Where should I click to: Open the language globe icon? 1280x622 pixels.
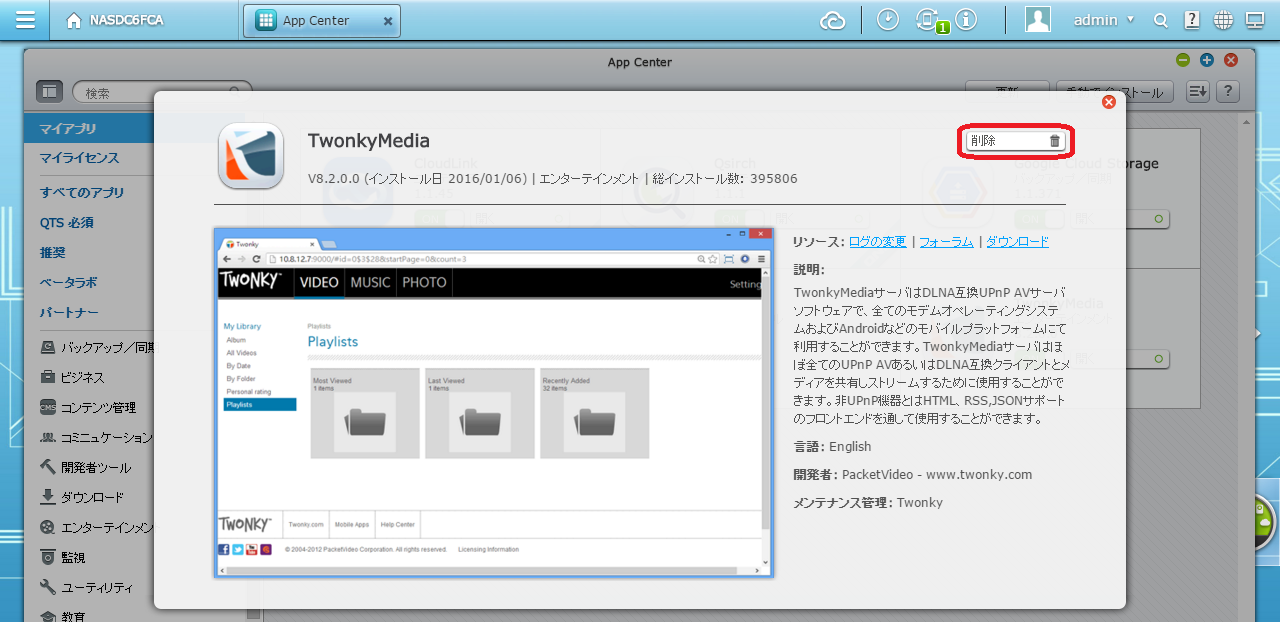click(x=1223, y=20)
